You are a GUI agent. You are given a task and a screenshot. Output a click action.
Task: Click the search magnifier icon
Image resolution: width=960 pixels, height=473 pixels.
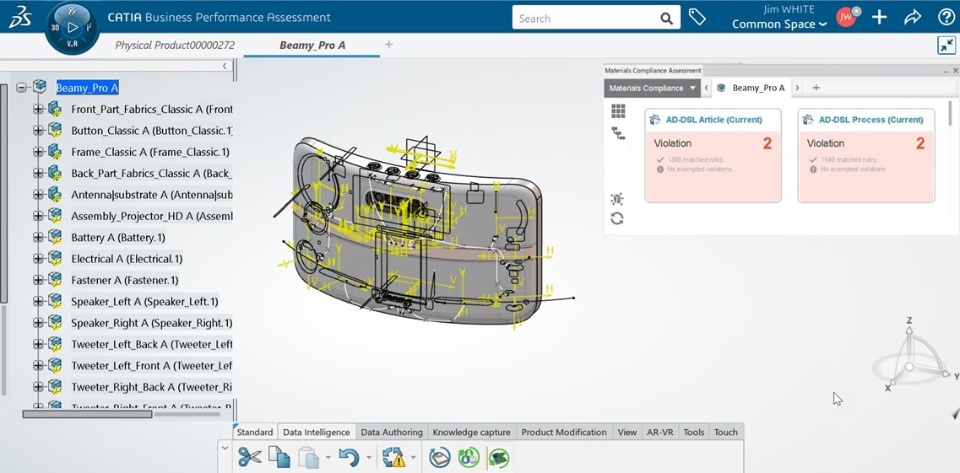667,18
